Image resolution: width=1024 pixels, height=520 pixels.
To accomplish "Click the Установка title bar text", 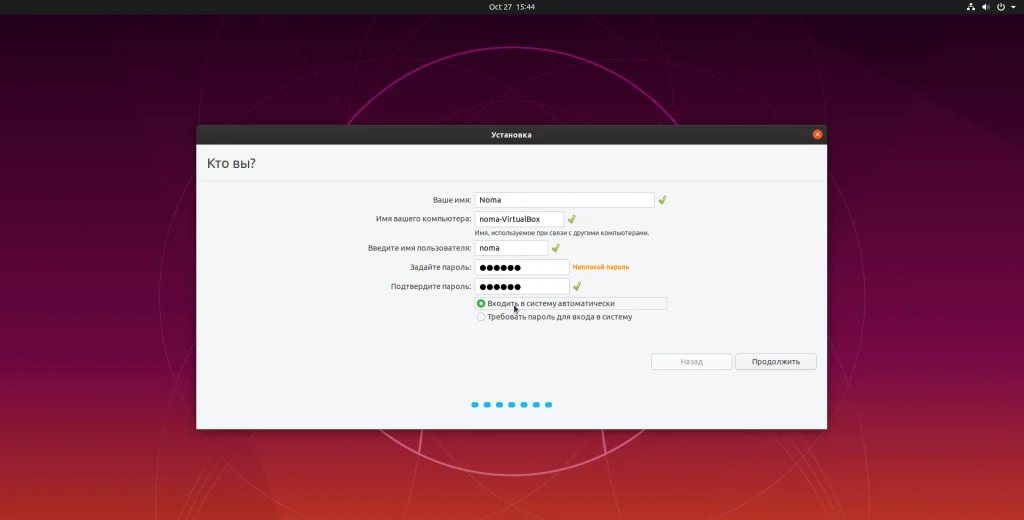I will (x=511, y=135).
